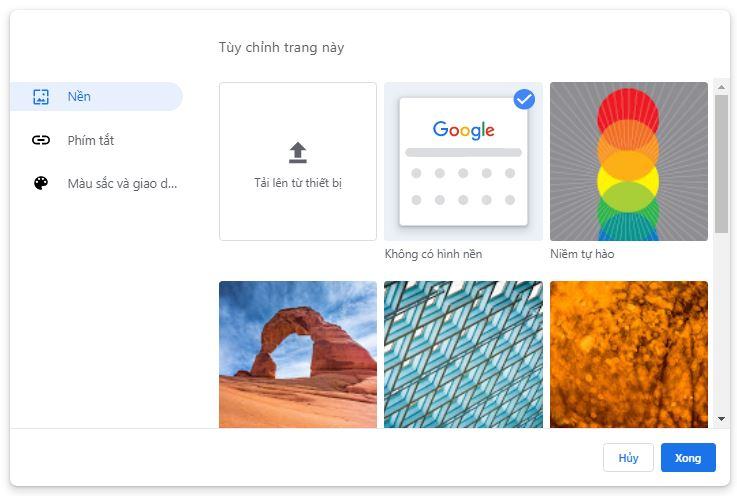Select the orange texture thumbnail
This screenshot has height=496, width=737.
[628, 354]
